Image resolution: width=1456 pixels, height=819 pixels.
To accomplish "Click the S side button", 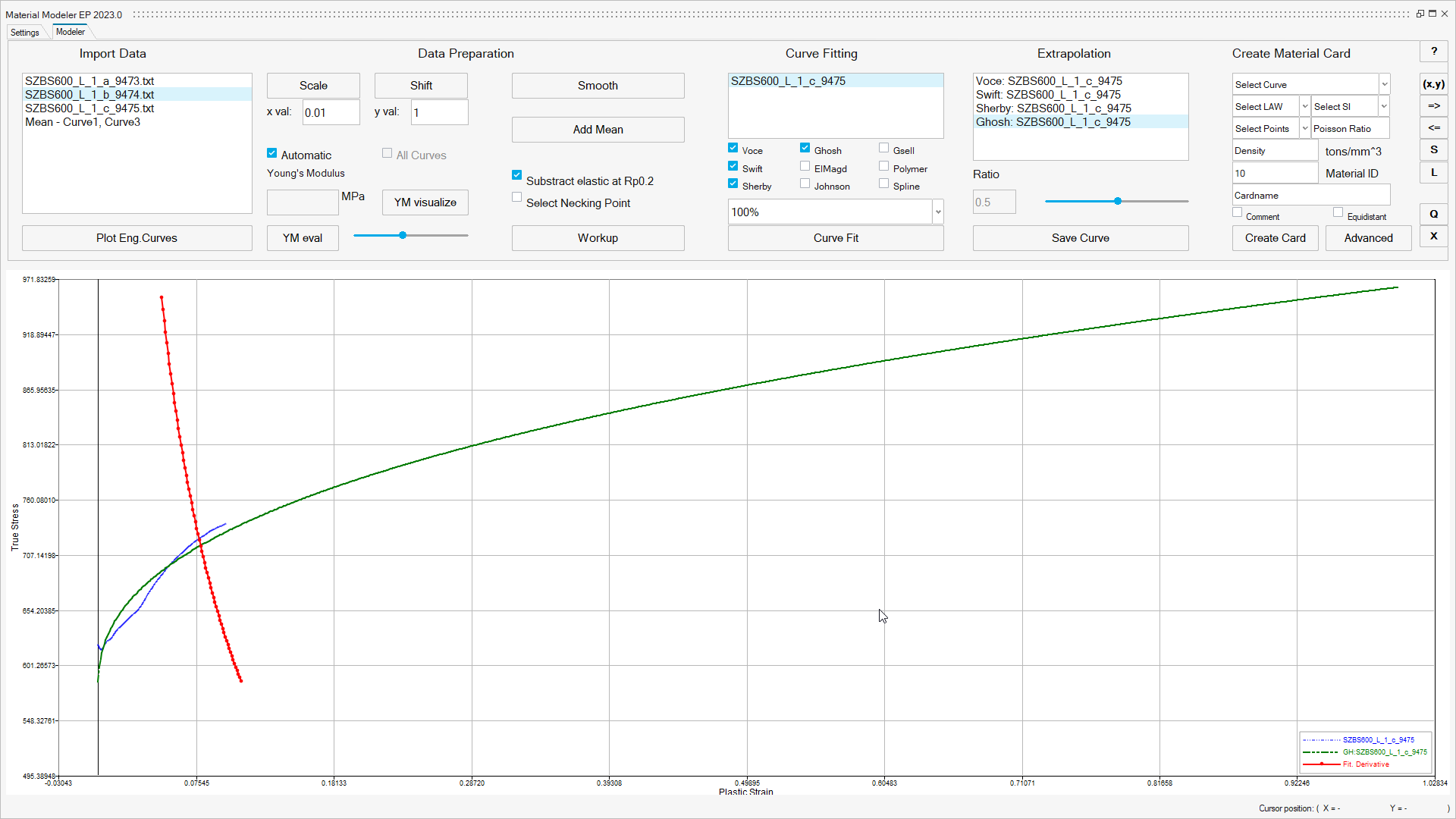I will [x=1433, y=150].
